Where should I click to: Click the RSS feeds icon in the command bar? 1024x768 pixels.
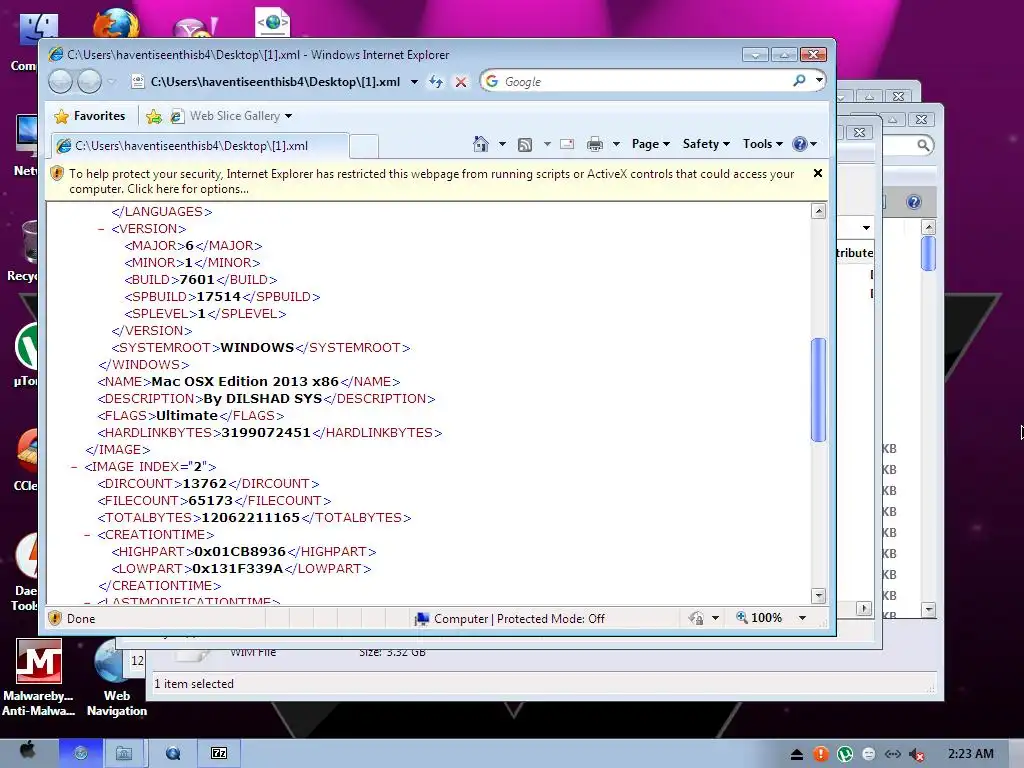click(x=524, y=144)
